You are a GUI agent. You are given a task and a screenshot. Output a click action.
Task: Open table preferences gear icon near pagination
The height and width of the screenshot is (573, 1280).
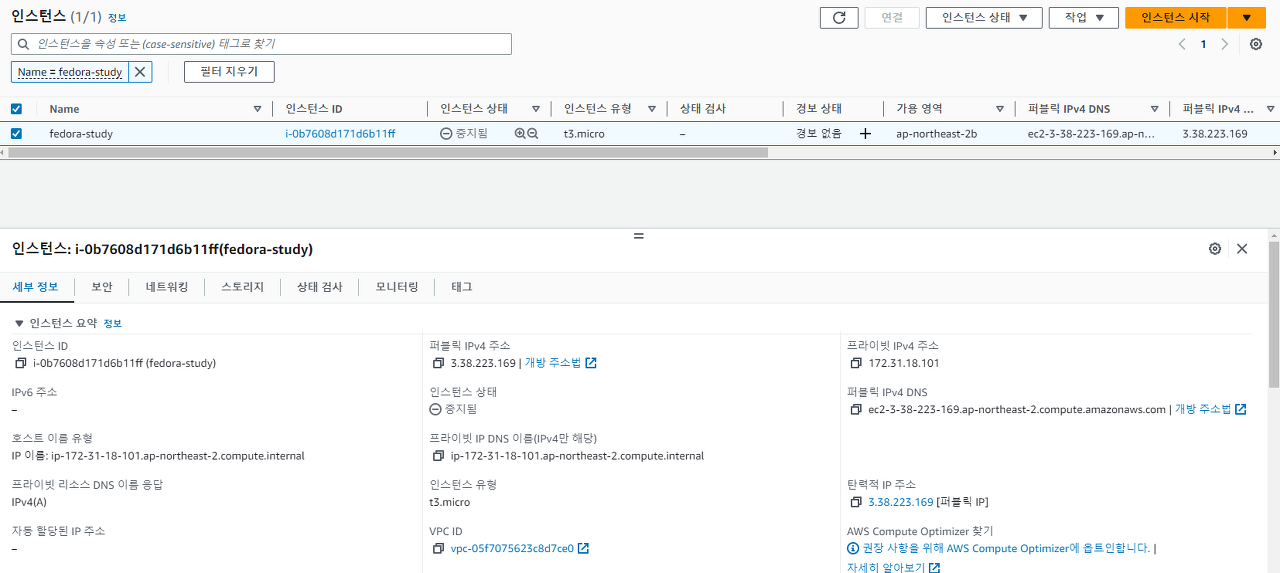1256,44
